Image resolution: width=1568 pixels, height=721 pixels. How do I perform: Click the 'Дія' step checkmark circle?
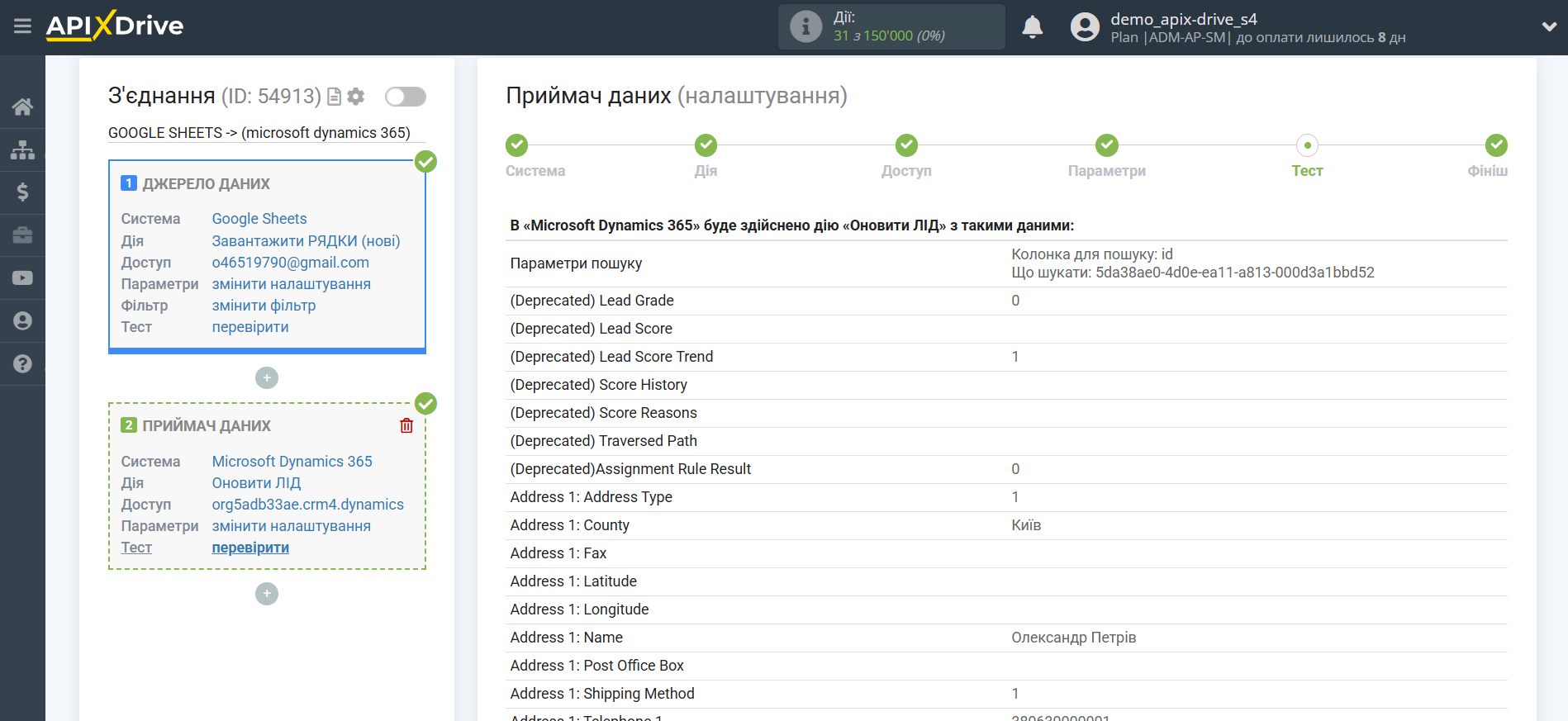point(706,145)
